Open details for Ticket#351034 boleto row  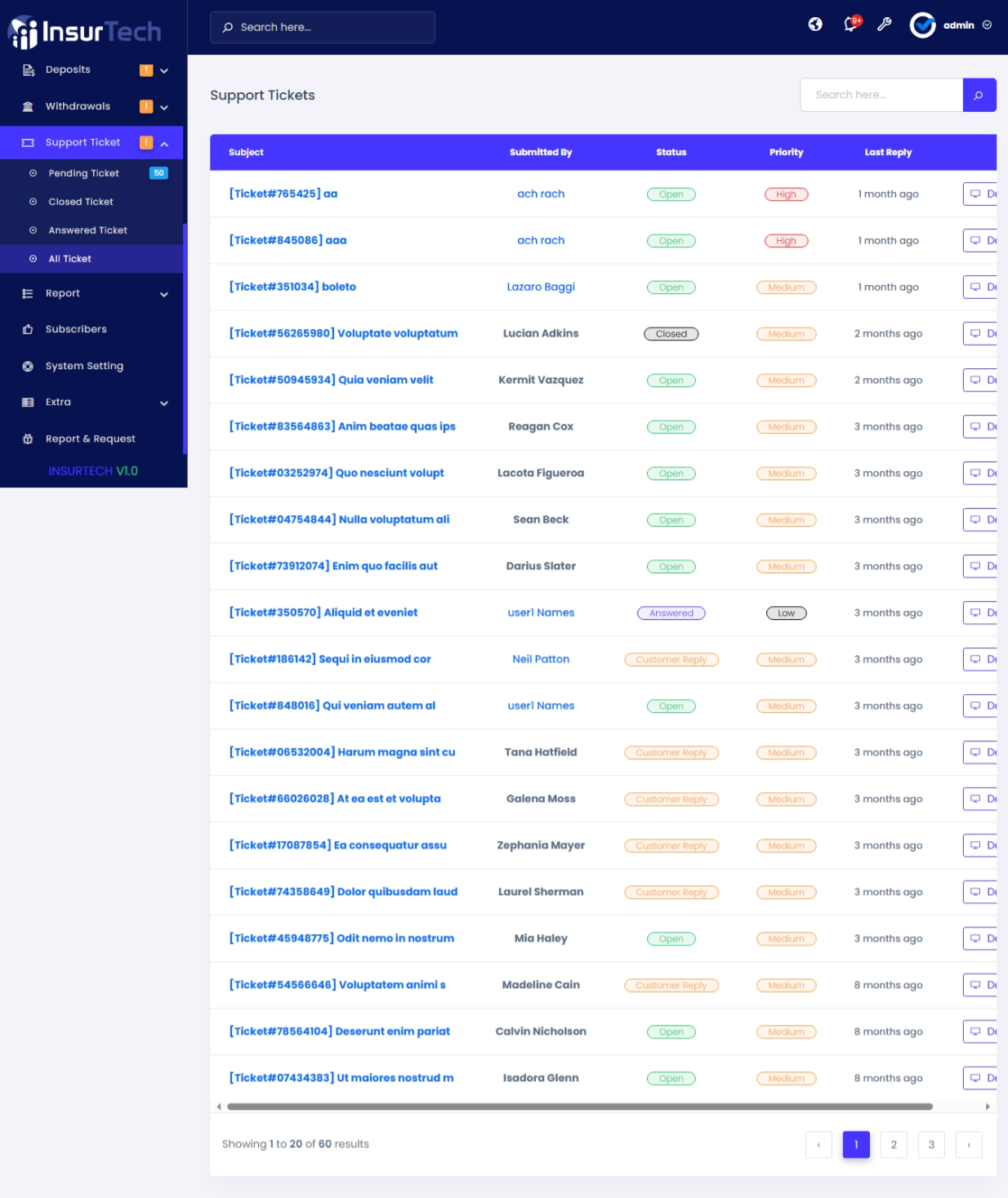980,287
